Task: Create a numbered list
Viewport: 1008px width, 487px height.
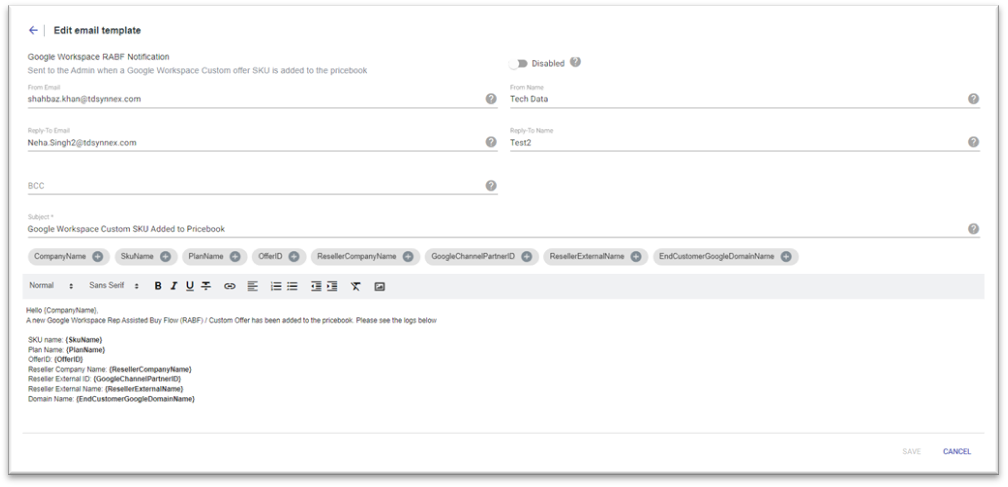Action: [276, 287]
